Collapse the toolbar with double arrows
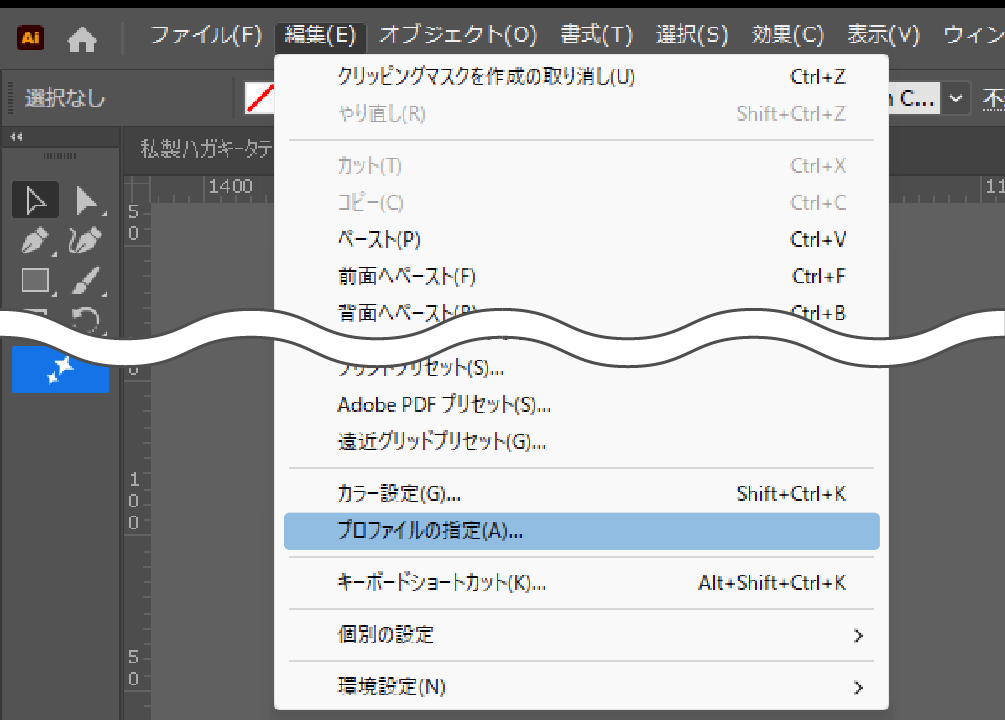The image size is (1005, 720). pos(17,137)
